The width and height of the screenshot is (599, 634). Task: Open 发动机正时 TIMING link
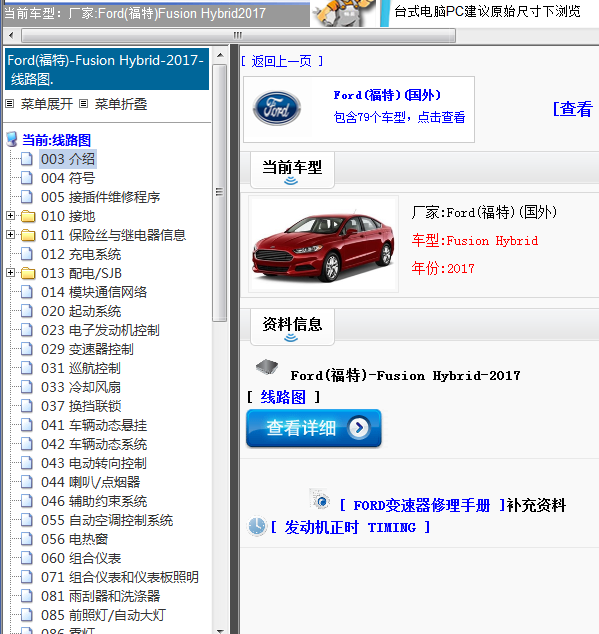pyautogui.click(x=350, y=527)
